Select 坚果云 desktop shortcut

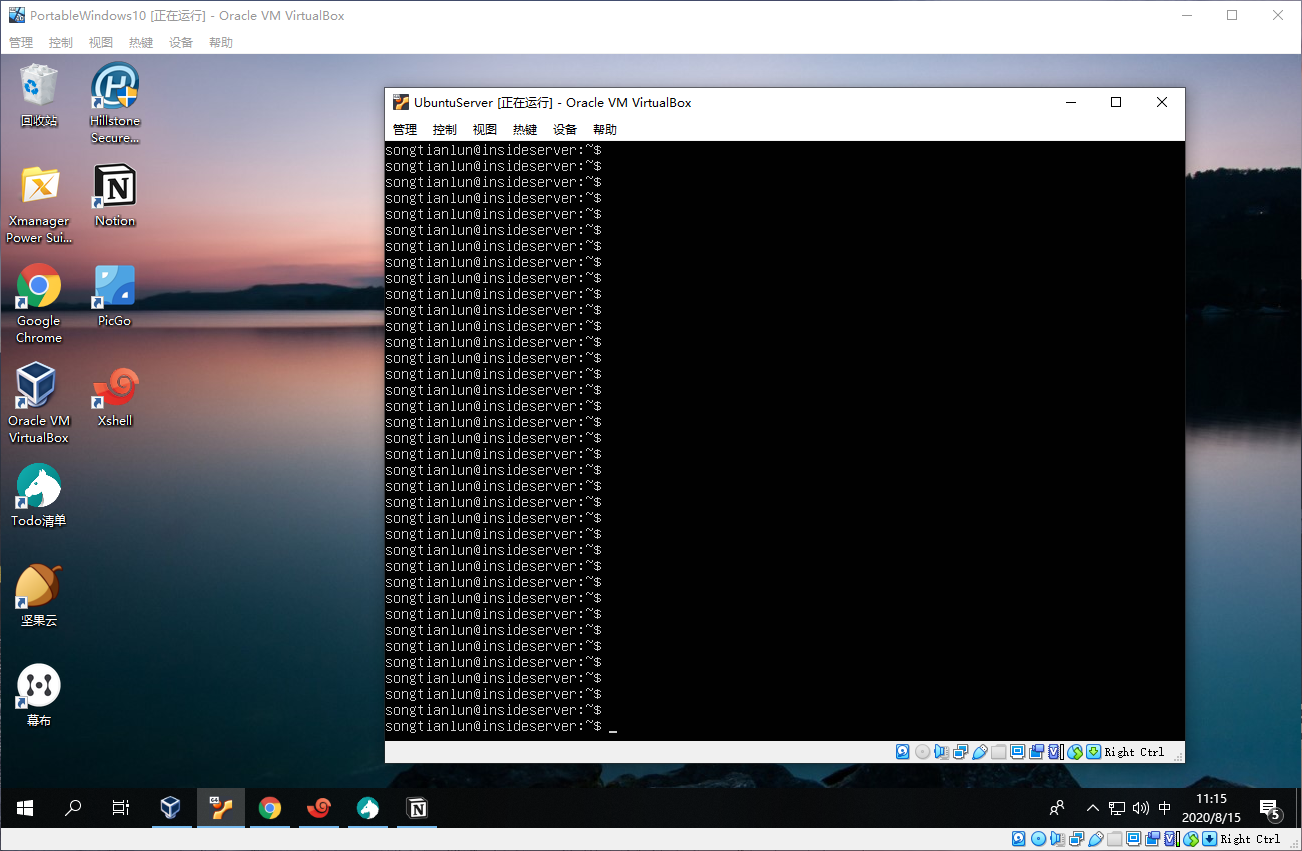pos(39,596)
